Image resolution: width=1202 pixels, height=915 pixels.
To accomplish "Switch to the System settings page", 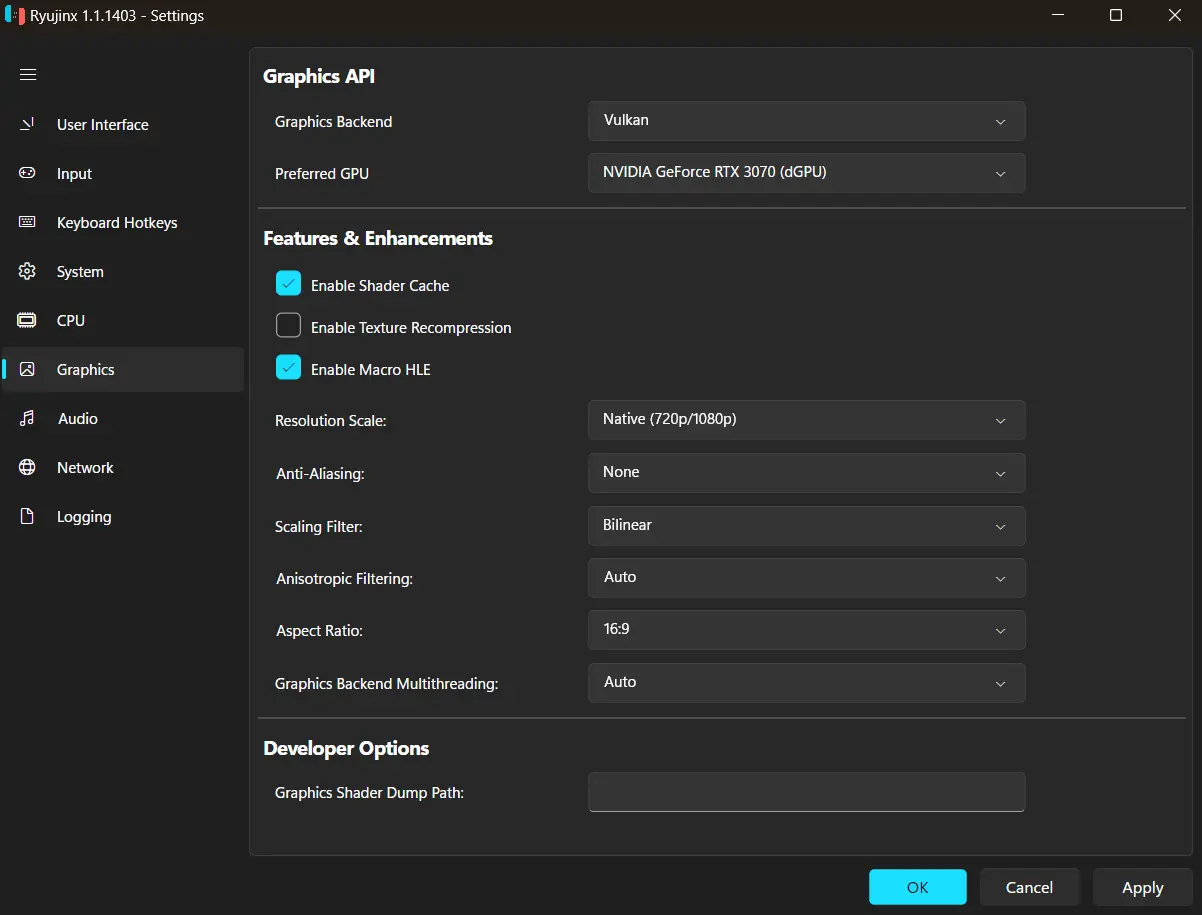I will [x=123, y=272].
